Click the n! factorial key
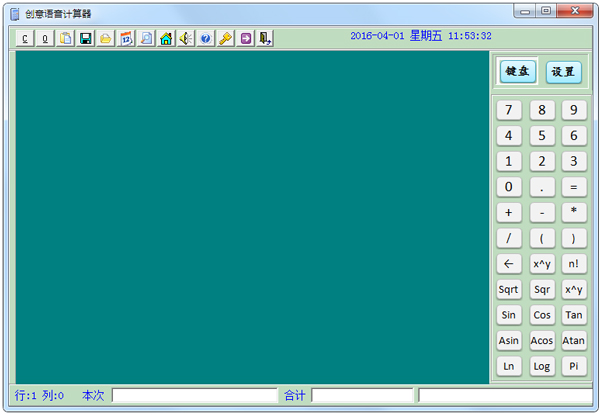600x415 pixels. [574, 264]
